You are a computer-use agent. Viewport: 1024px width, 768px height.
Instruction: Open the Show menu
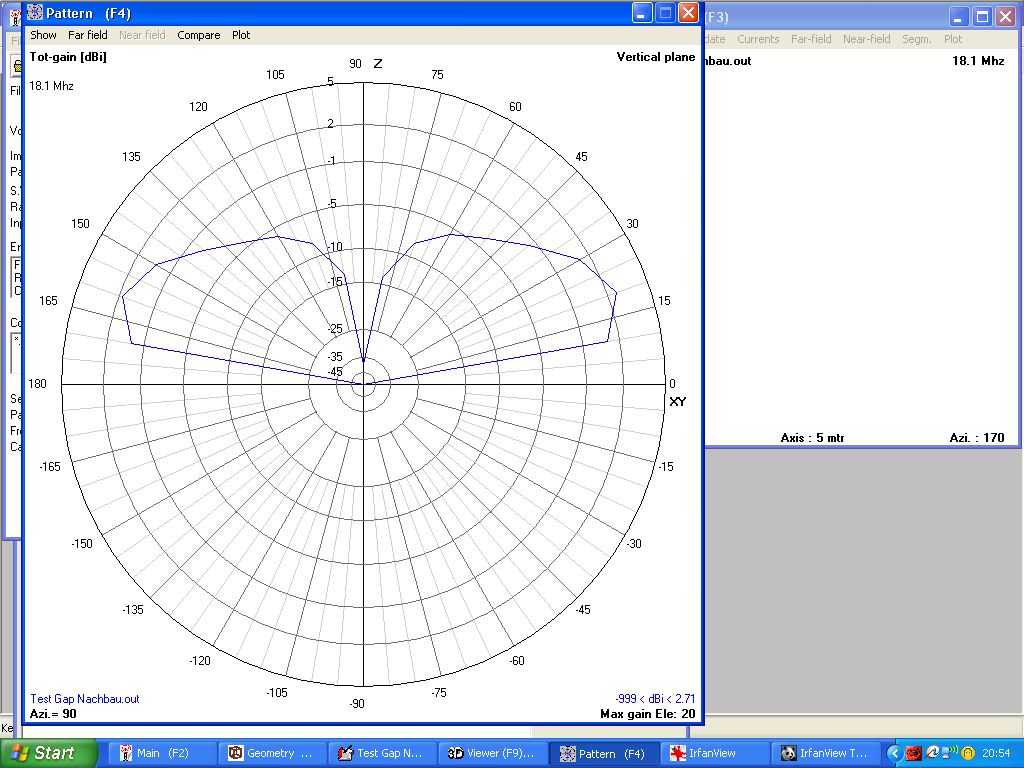coord(43,35)
